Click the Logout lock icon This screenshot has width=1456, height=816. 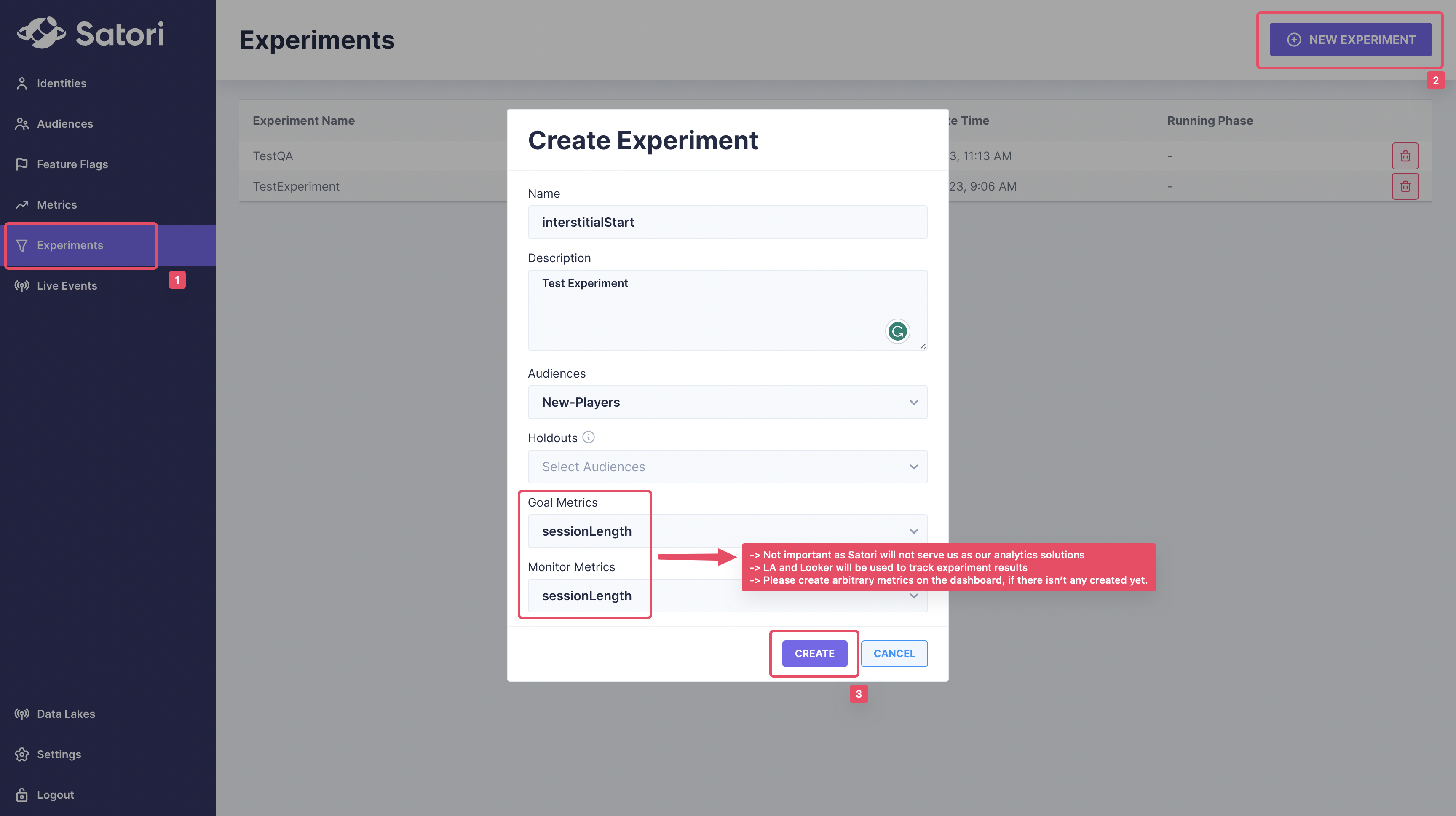click(x=21, y=795)
